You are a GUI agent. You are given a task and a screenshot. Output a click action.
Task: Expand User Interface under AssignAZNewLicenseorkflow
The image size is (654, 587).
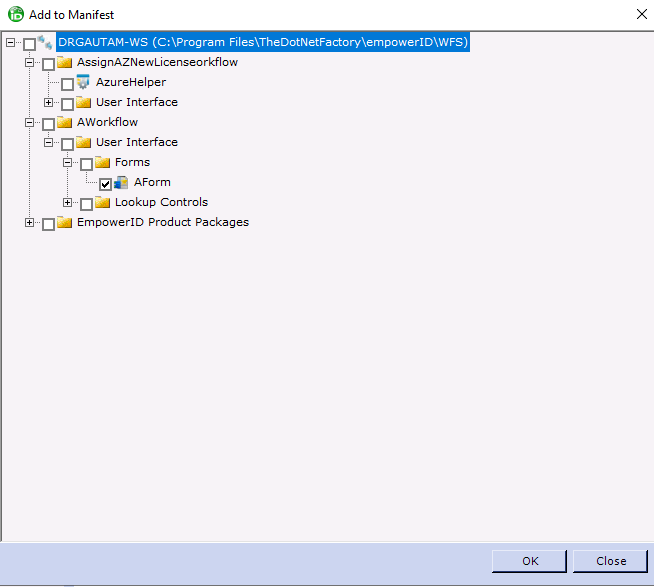click(x=49, y=103)
